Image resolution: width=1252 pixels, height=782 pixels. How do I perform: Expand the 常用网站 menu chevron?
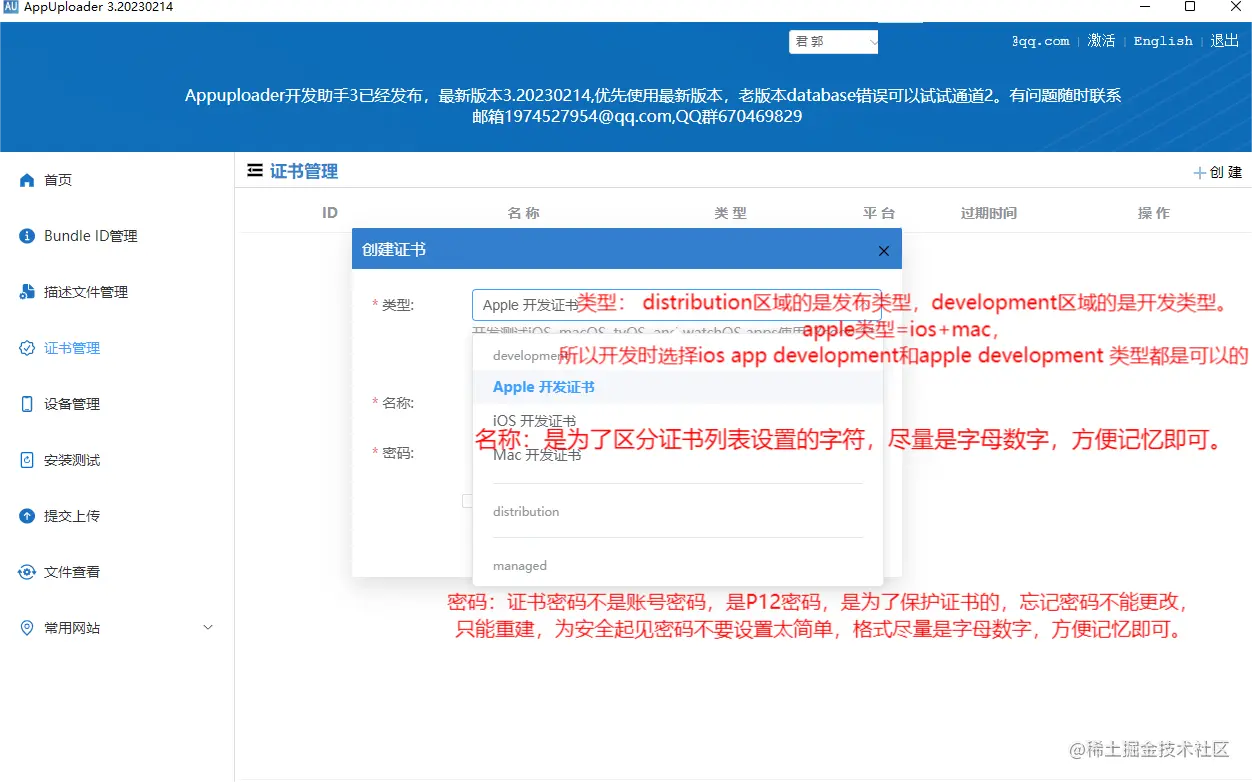pyautogui.click(x=208, y=627)
